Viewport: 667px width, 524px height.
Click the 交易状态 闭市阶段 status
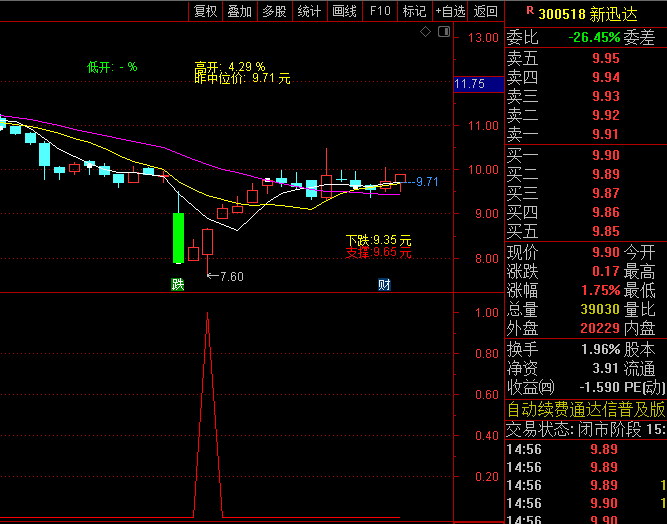[x=586, y=430]
